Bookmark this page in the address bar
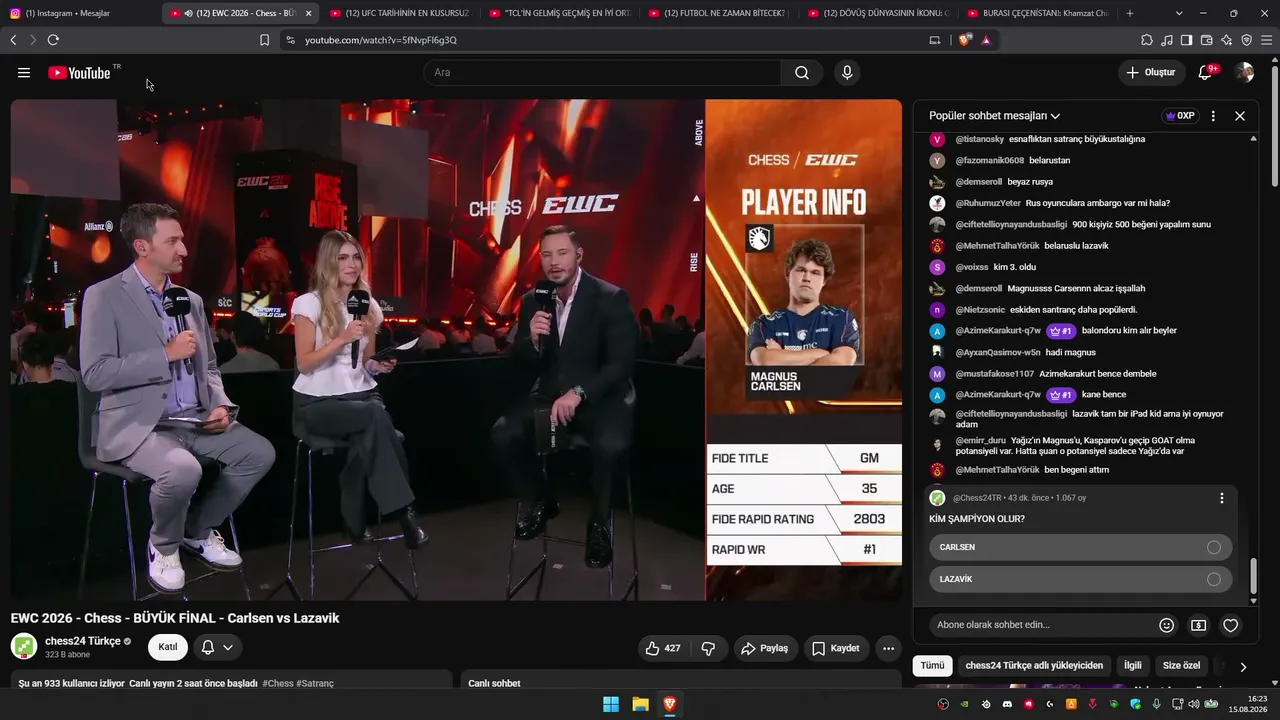Viewport: 1280px width, 720px height. point(264,40)
